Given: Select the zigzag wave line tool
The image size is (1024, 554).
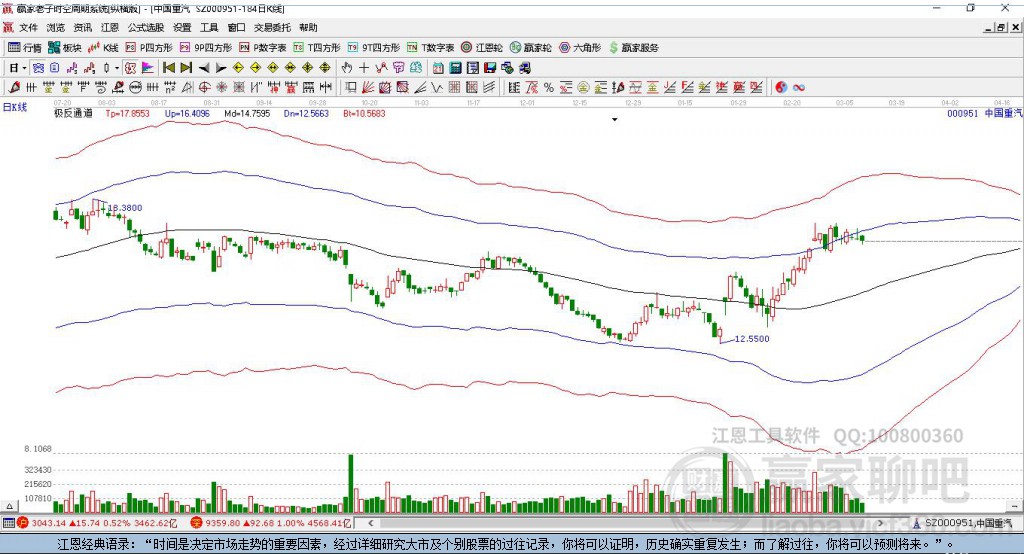Looking at the screenshot, I should click(x=436, y=87).
